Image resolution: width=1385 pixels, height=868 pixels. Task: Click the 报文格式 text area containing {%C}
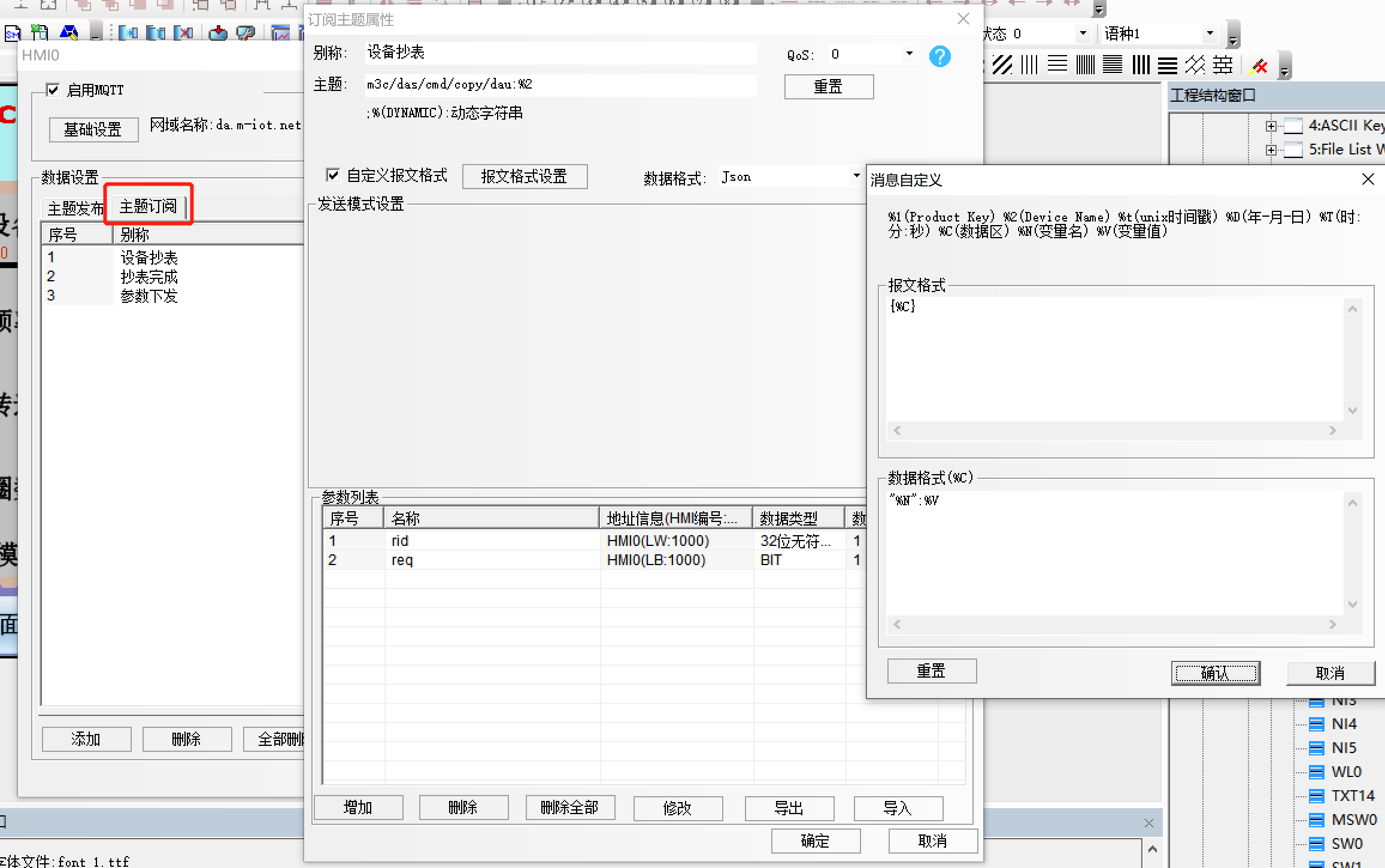(1115, 360)
